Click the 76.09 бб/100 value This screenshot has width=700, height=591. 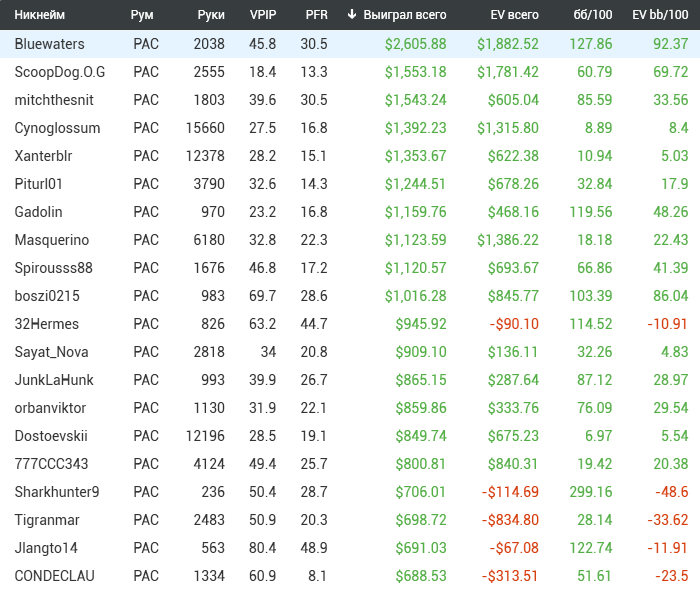[595, 408]
